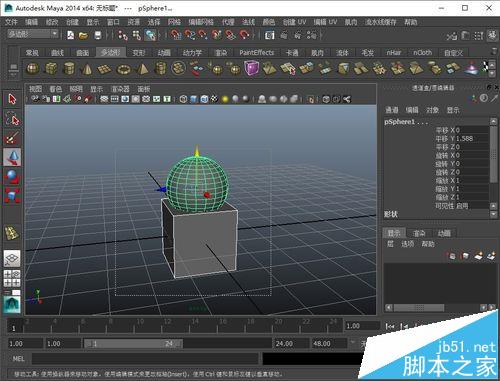Toggle select by hierarchy mode
This screenshot has width=500, height=381.
coord(123,35)
